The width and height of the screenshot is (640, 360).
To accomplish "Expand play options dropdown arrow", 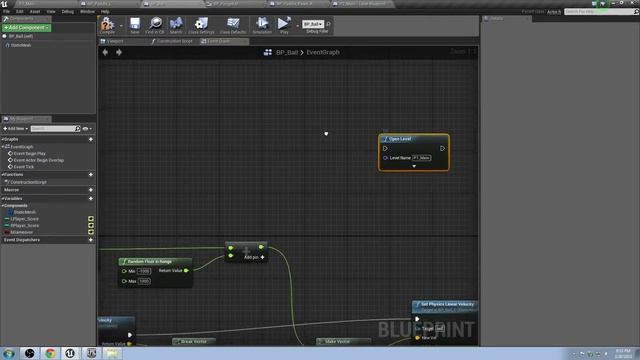I will click(x=297, y=25).
